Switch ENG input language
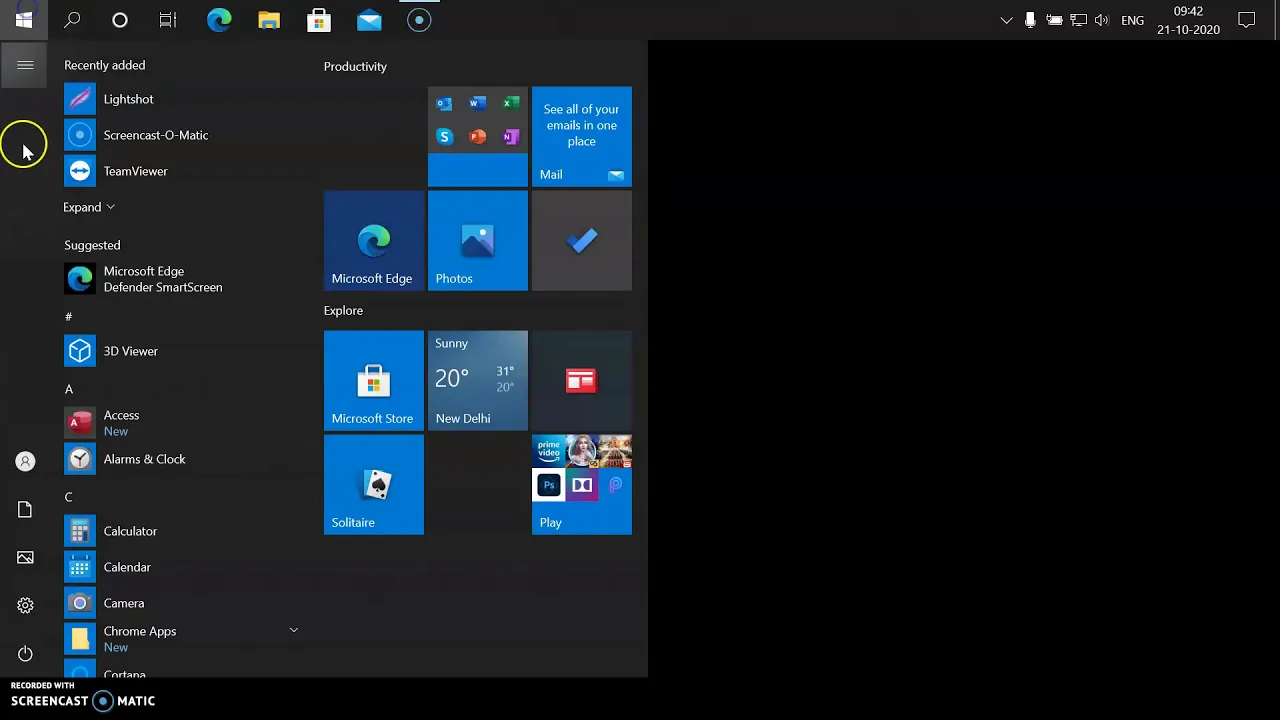The height and width of the screenshot is (720, 1280). 1132,20
